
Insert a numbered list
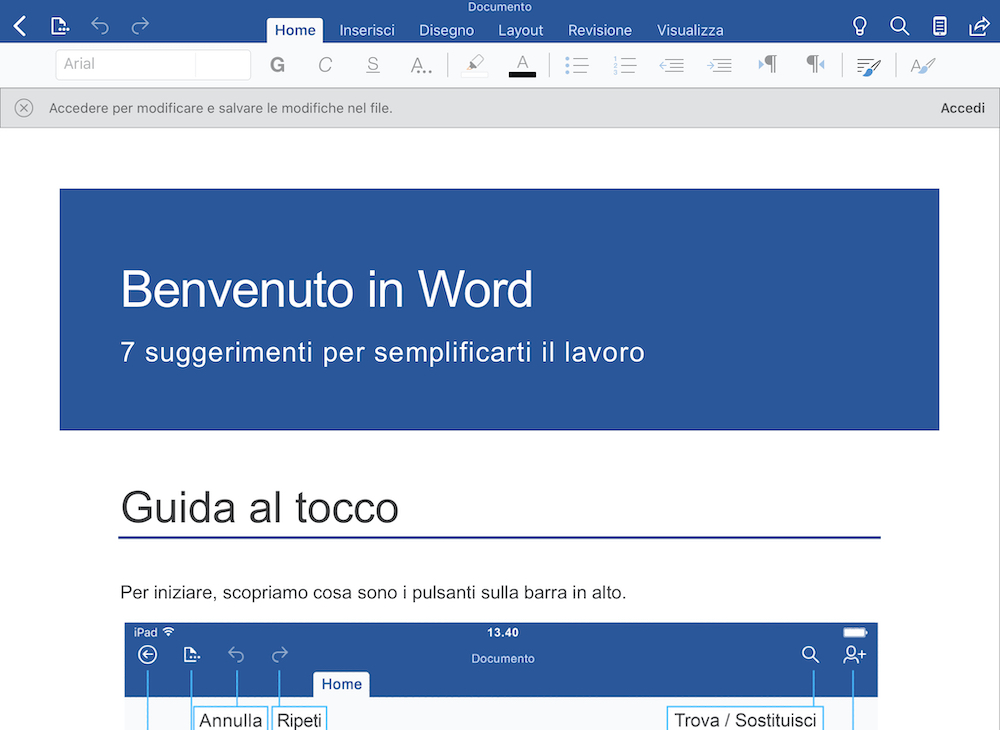tap(625, 65)
